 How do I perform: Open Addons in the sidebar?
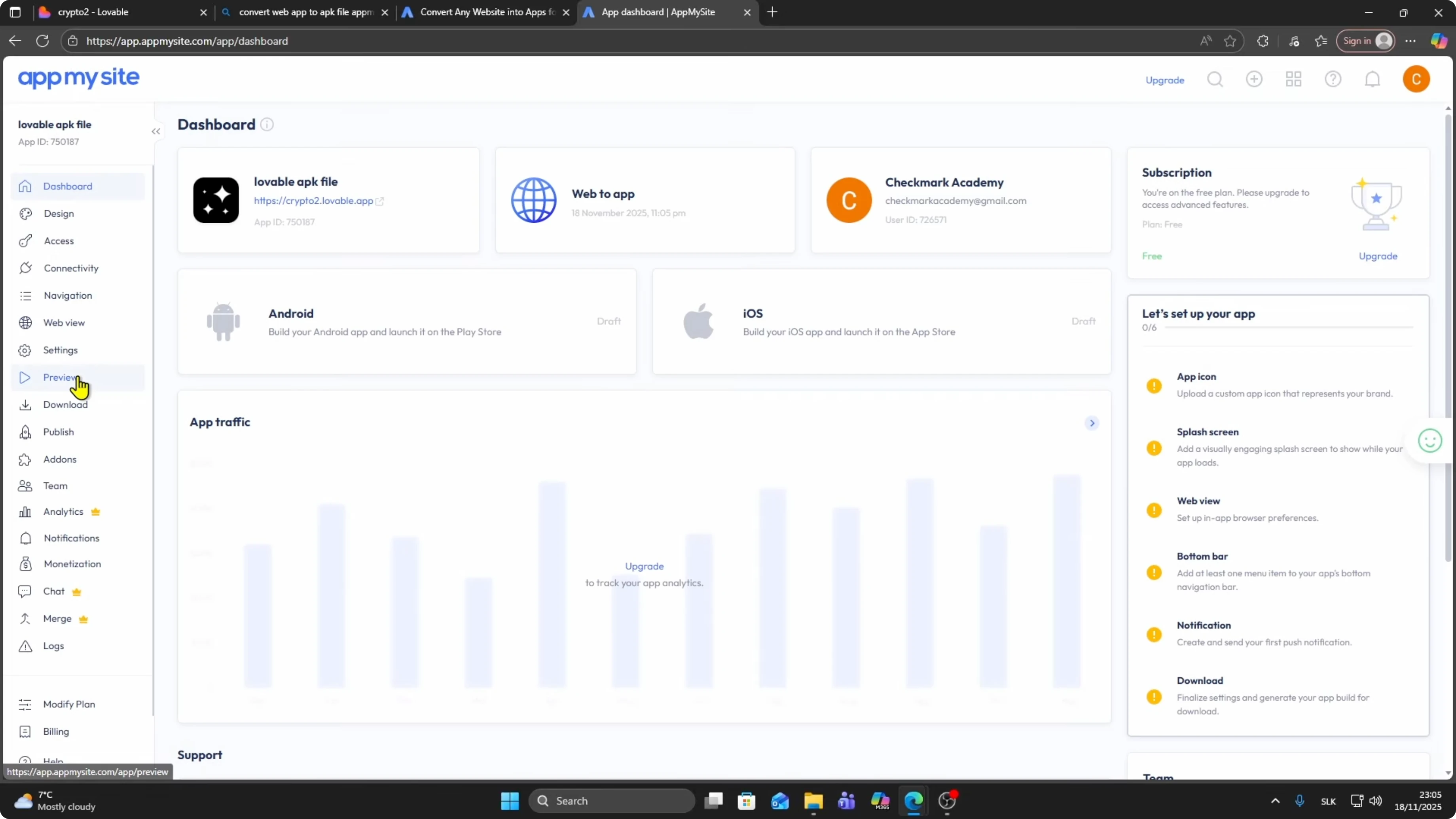point(78,459)
